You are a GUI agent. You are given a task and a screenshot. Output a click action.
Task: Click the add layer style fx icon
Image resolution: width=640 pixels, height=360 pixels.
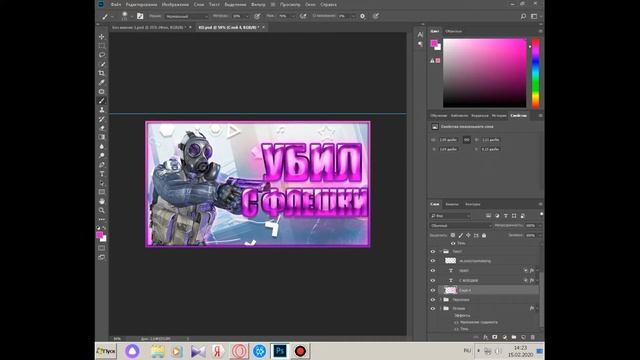coord(485,337)
